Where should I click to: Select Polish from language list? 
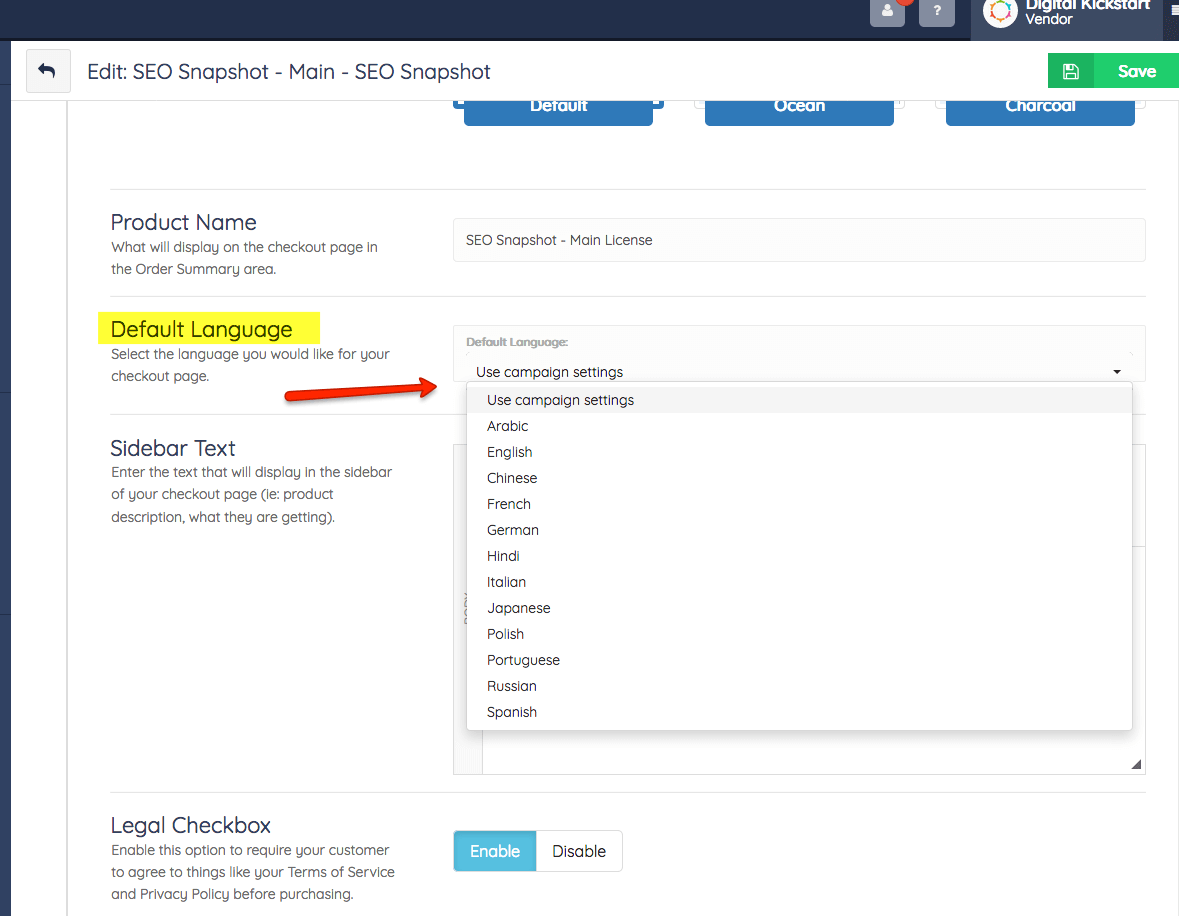click(799, 634)
